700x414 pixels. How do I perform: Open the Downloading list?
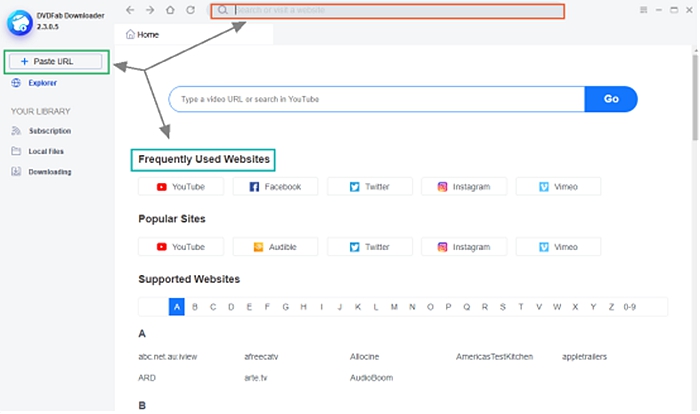coord(50,172)
